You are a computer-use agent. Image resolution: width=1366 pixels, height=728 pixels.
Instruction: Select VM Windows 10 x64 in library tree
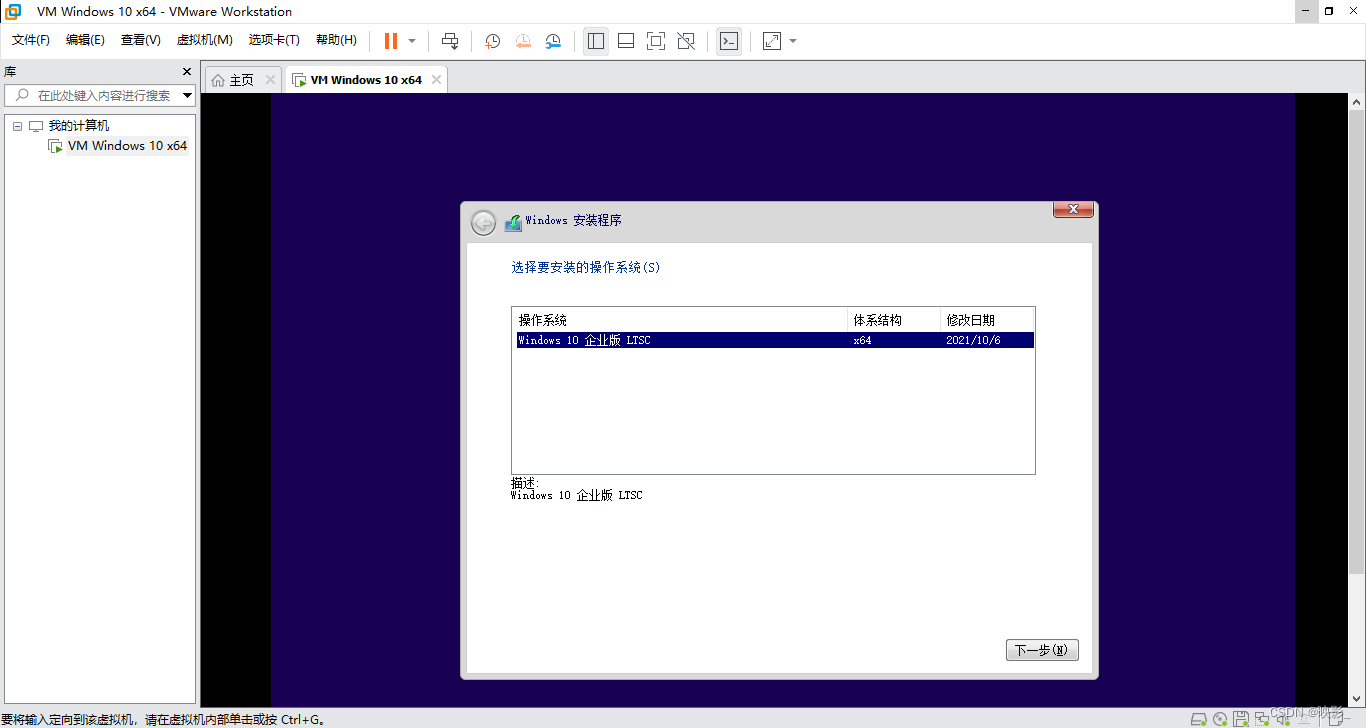click(x=127, y=146)
